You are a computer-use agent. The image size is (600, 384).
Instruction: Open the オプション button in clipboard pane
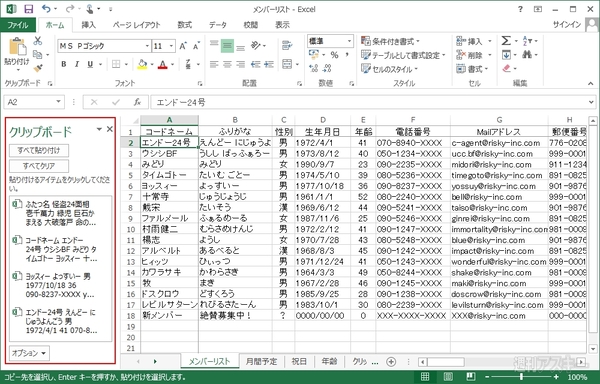tap(29, 353)
